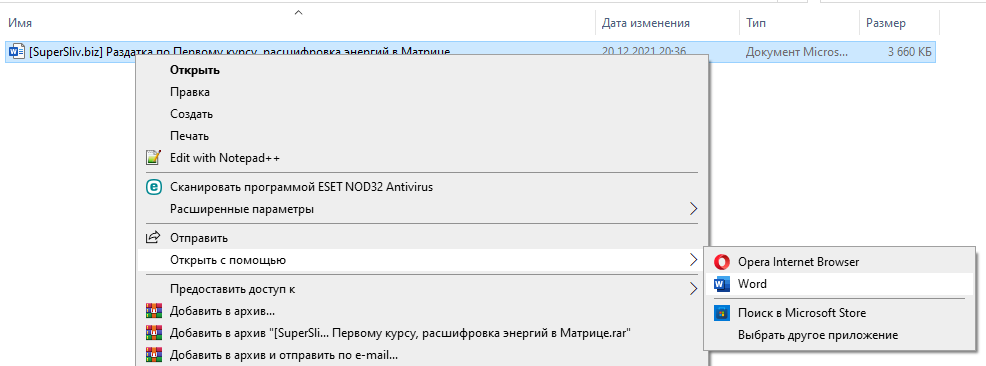Screen dimensions: 986x366
Task: Choose Открыть from the context menu
Action: pos(423,70)
